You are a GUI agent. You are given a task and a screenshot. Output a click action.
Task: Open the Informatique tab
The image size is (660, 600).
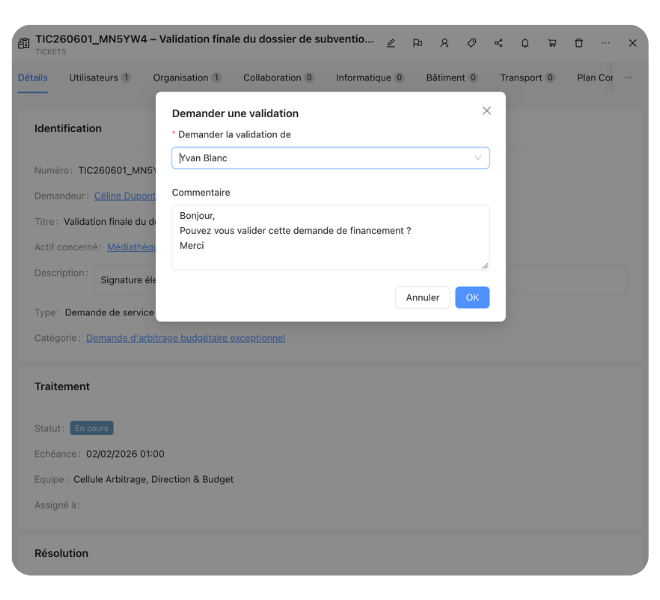tap(370, 78)
